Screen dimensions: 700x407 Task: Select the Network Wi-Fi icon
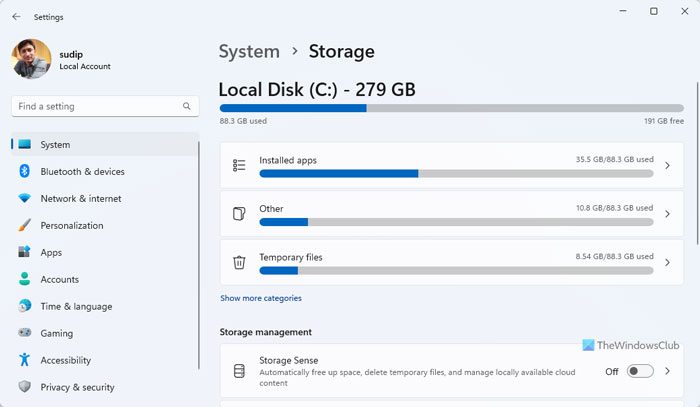coord(25,198)
